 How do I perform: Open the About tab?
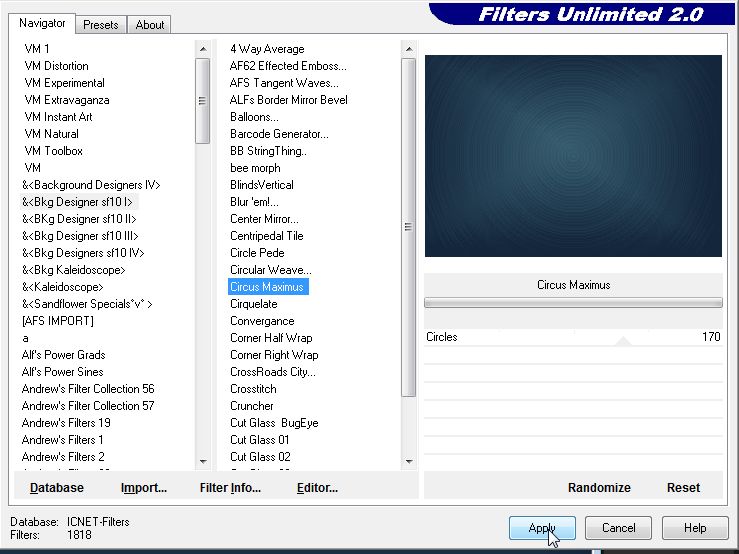coord(149,25)
